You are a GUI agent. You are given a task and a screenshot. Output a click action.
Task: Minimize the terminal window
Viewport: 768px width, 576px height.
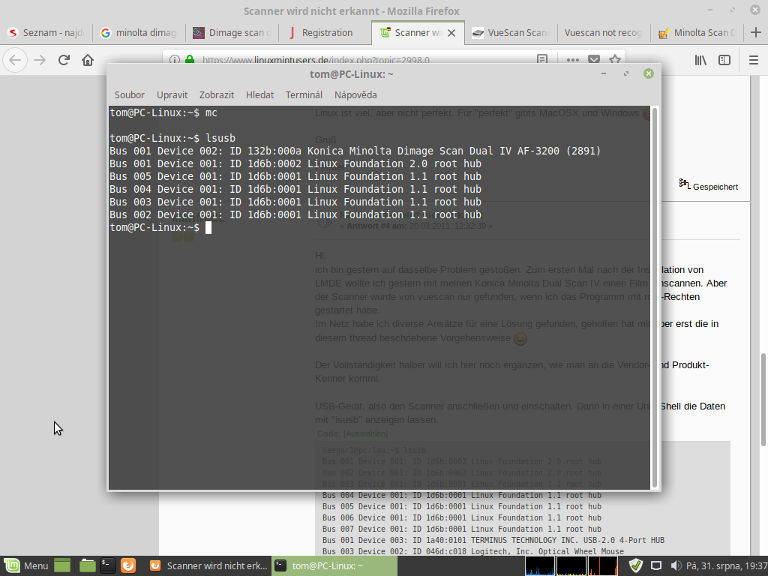click(x=603, y=74)
